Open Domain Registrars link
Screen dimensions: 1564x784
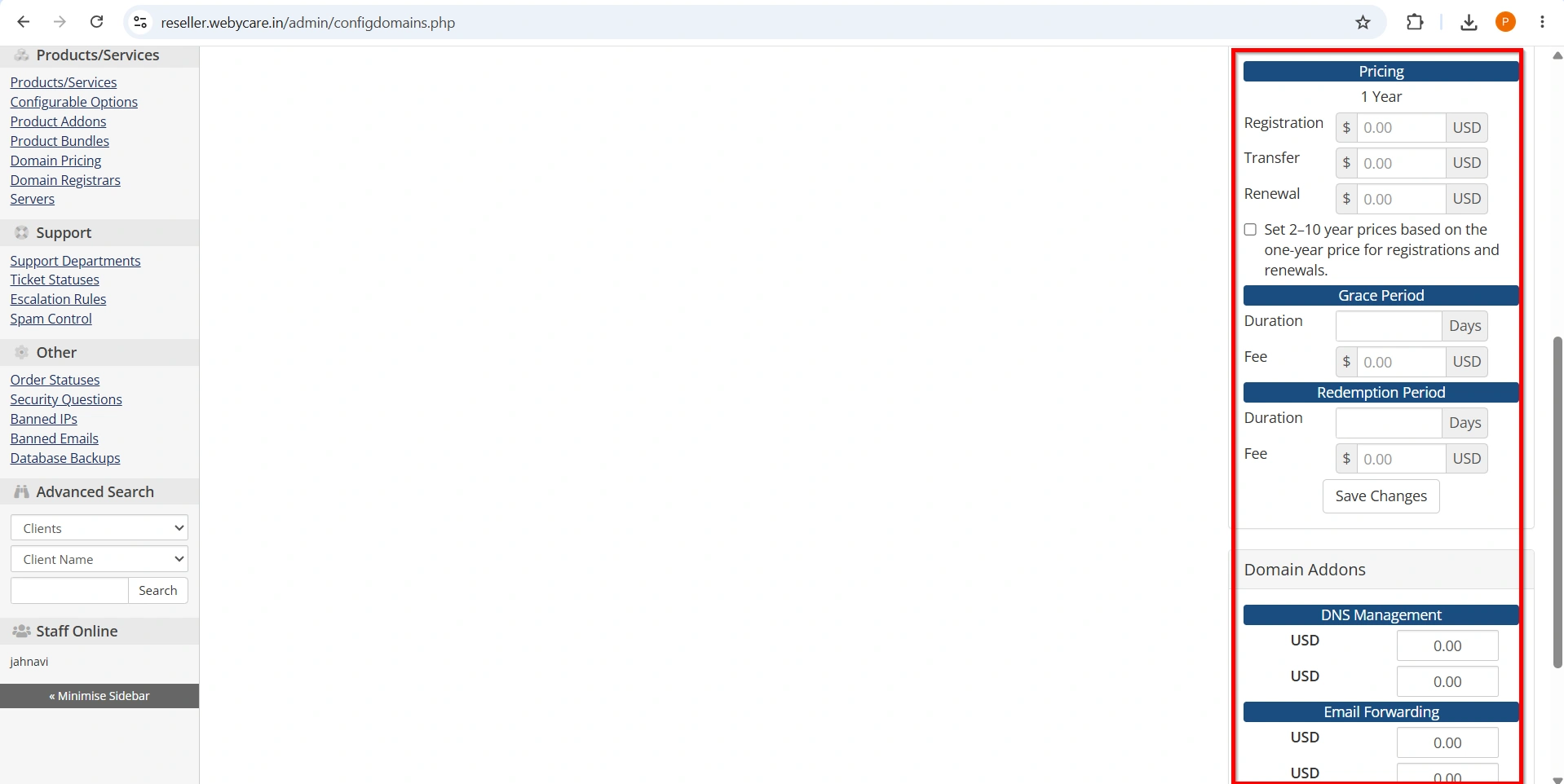[65, 180]
